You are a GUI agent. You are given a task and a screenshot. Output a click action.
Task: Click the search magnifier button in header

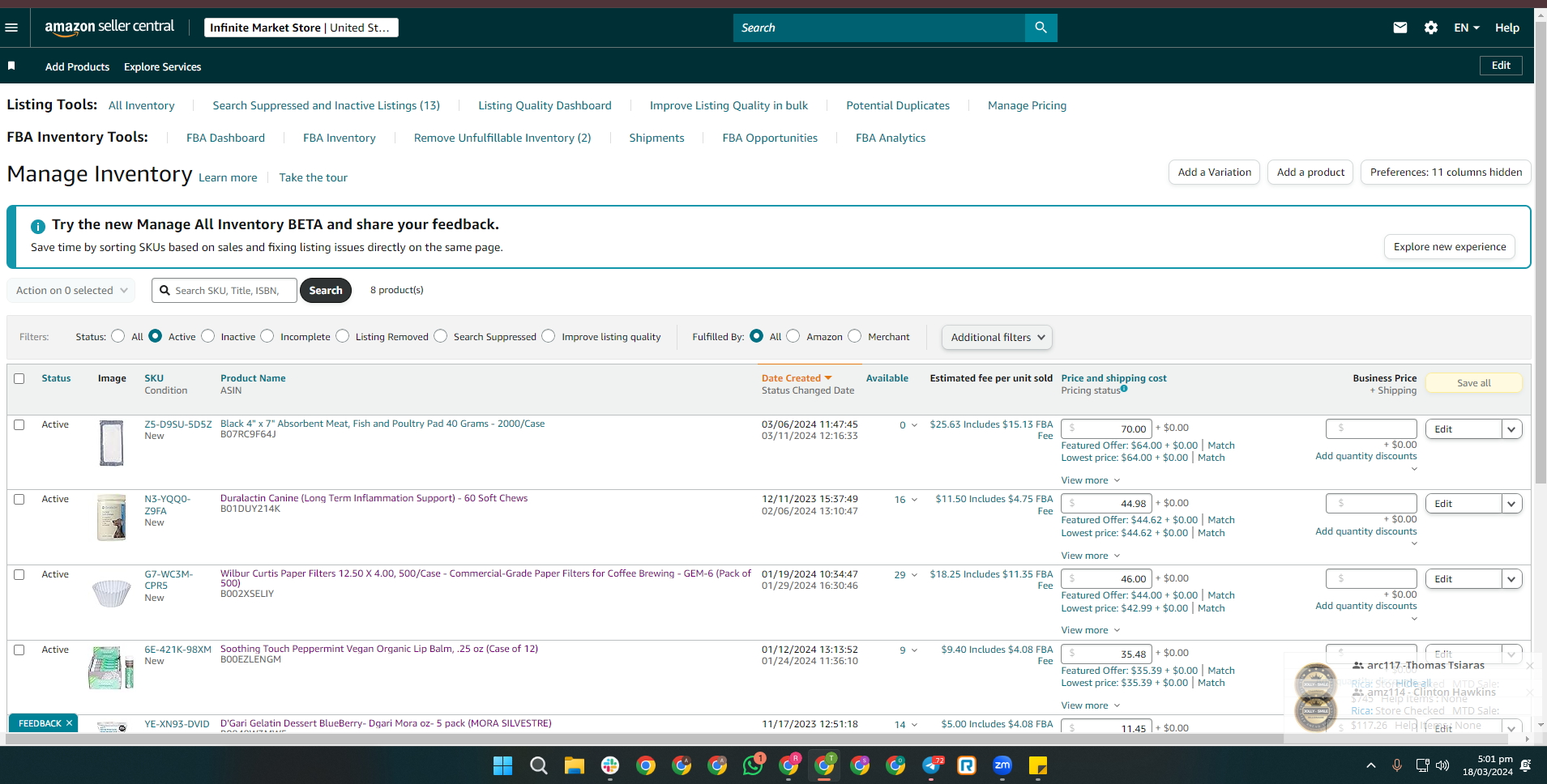pos(1041,28)
